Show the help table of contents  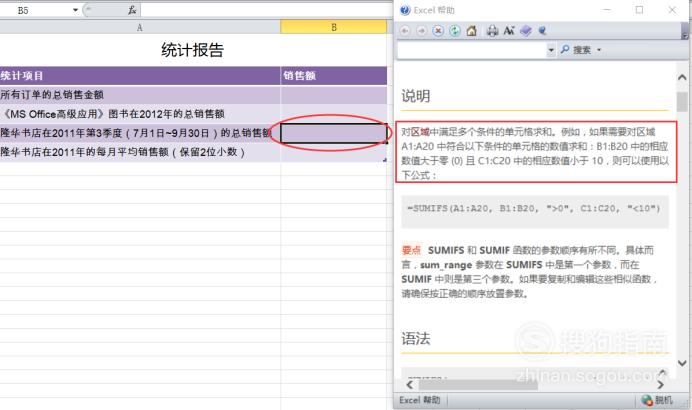point(526,30)
